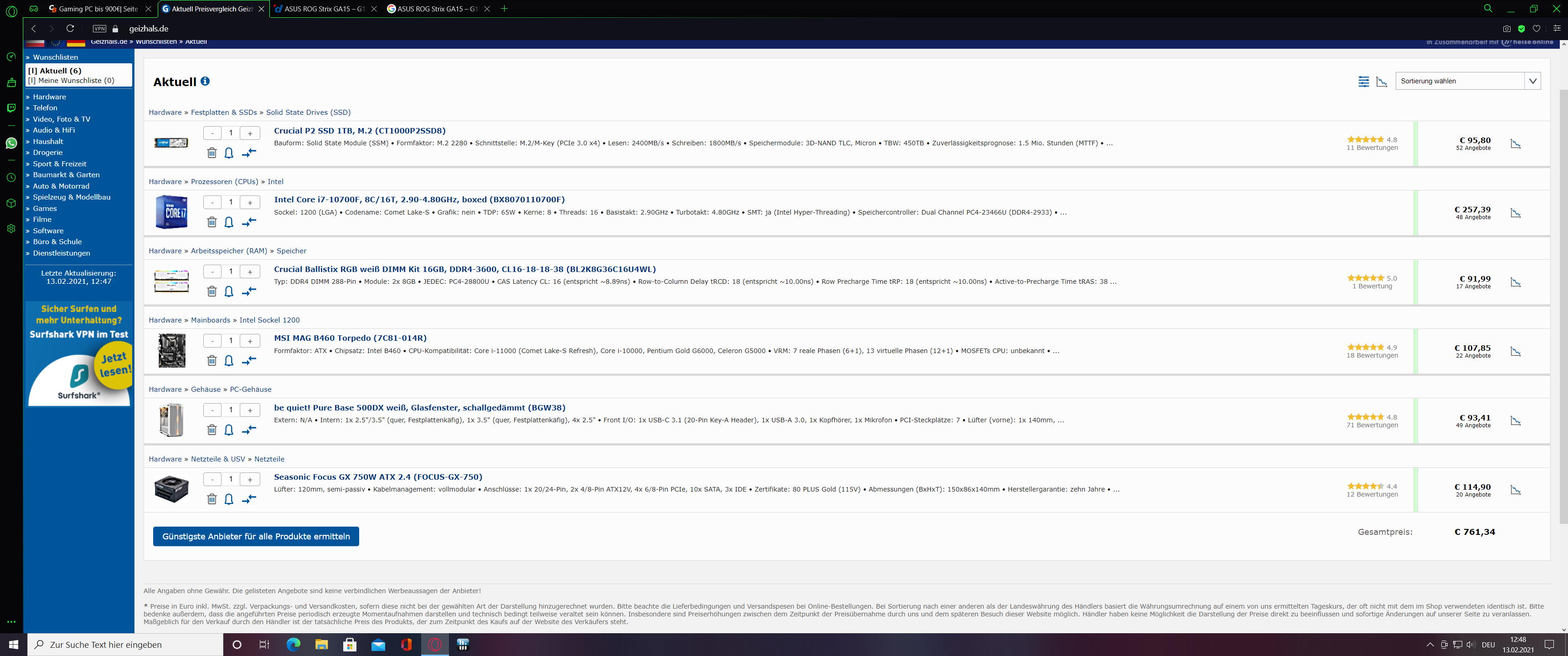Open tab search magnifier in title bar

(1488, 9)
